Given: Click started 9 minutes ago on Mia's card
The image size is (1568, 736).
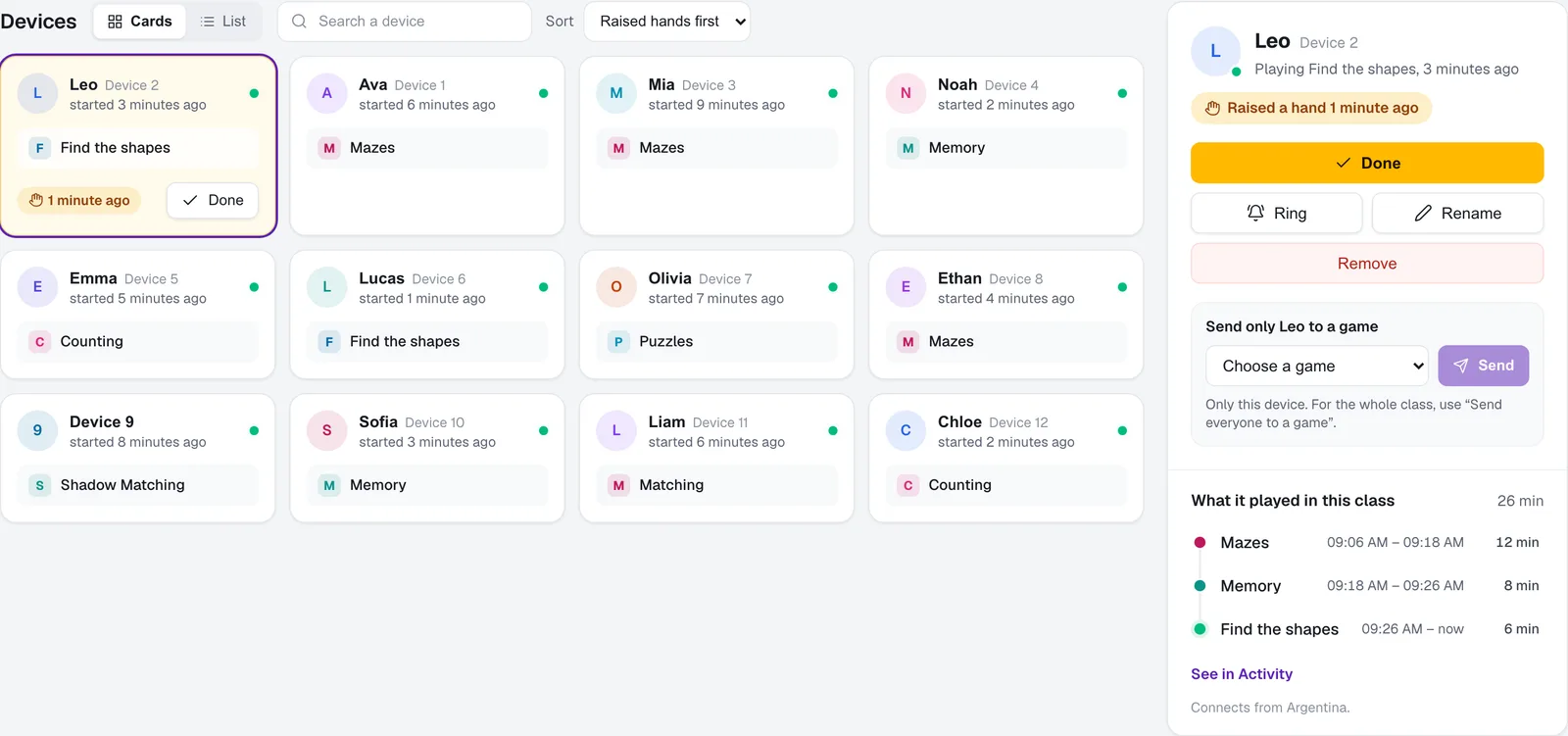Looking at the screenshot, I should pos(716,105).
